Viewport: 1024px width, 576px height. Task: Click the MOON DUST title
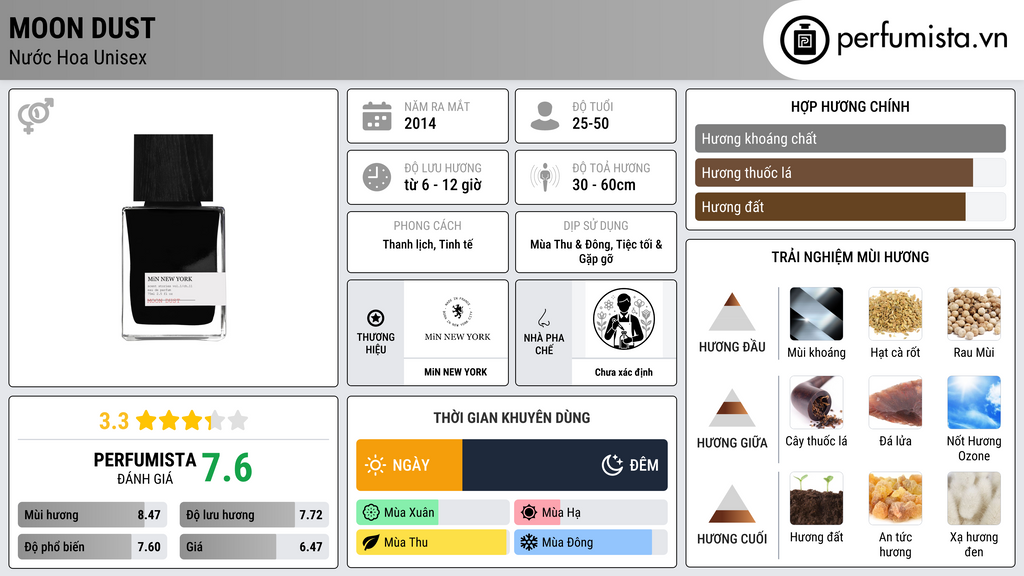click(x=82, y=28)
